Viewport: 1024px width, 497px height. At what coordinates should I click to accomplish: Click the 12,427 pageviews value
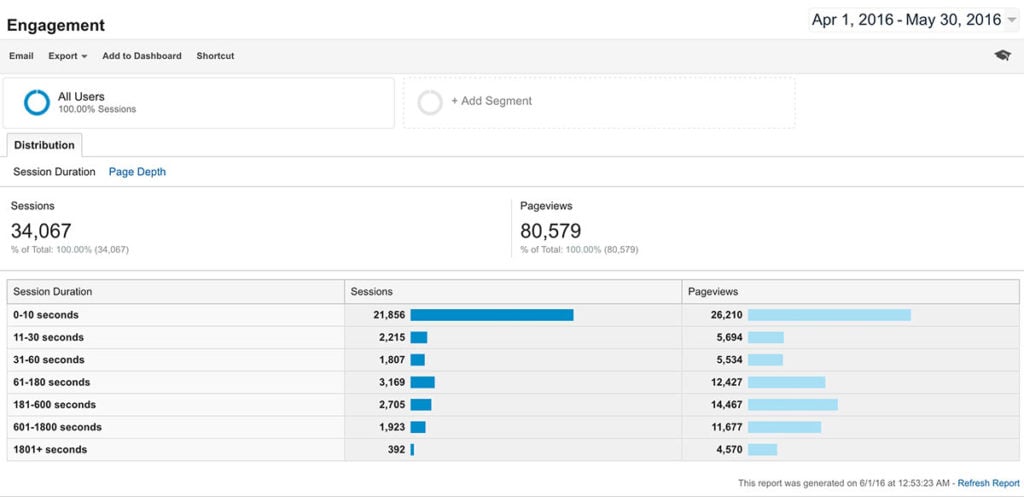coord(727,382)
